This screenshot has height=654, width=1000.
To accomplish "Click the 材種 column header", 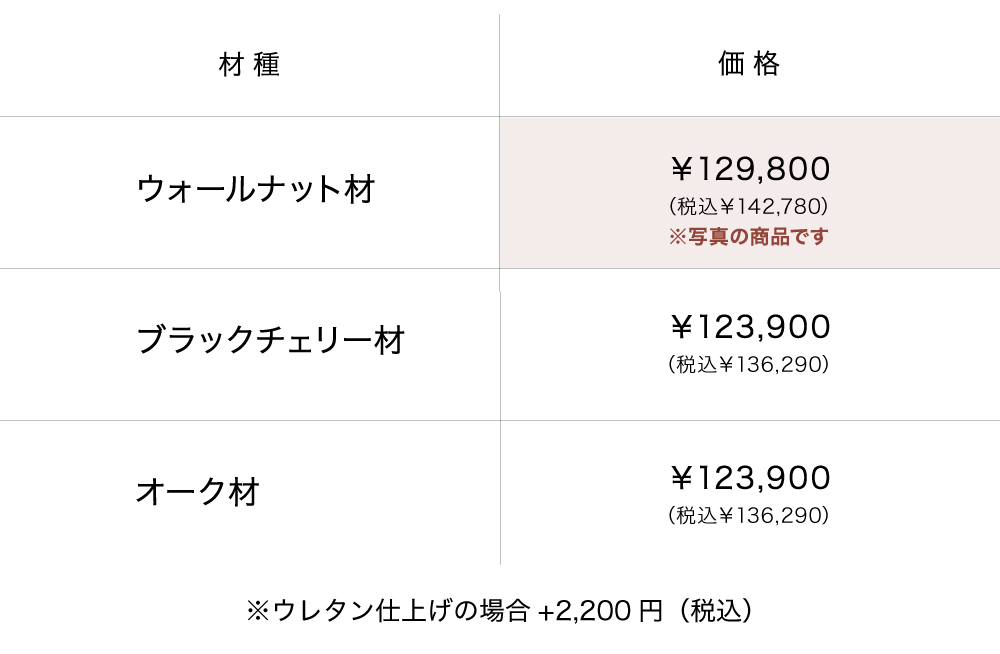I will [x=249, y=65].
